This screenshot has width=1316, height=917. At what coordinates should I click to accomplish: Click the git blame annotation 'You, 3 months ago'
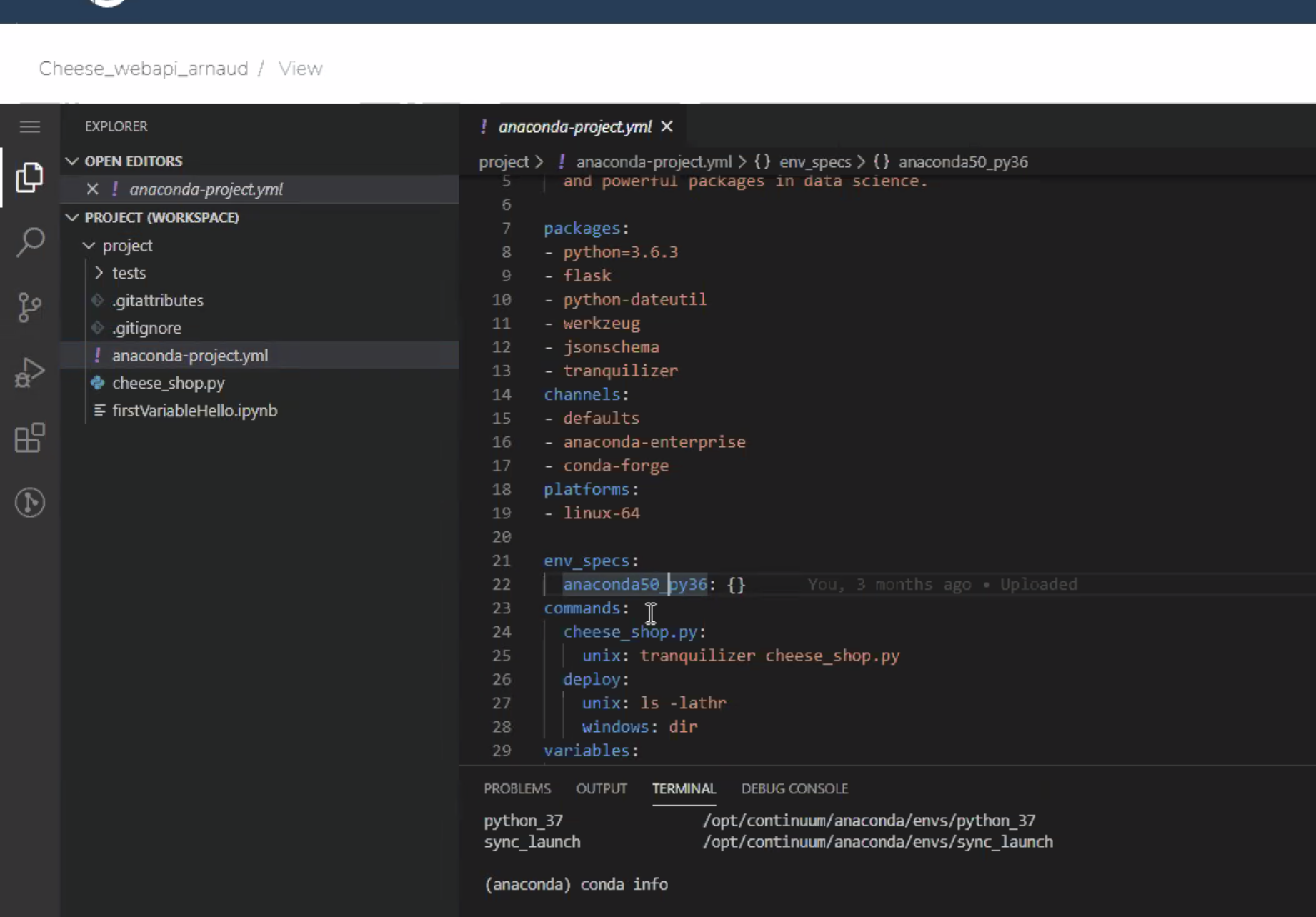[x=889, y=584]
